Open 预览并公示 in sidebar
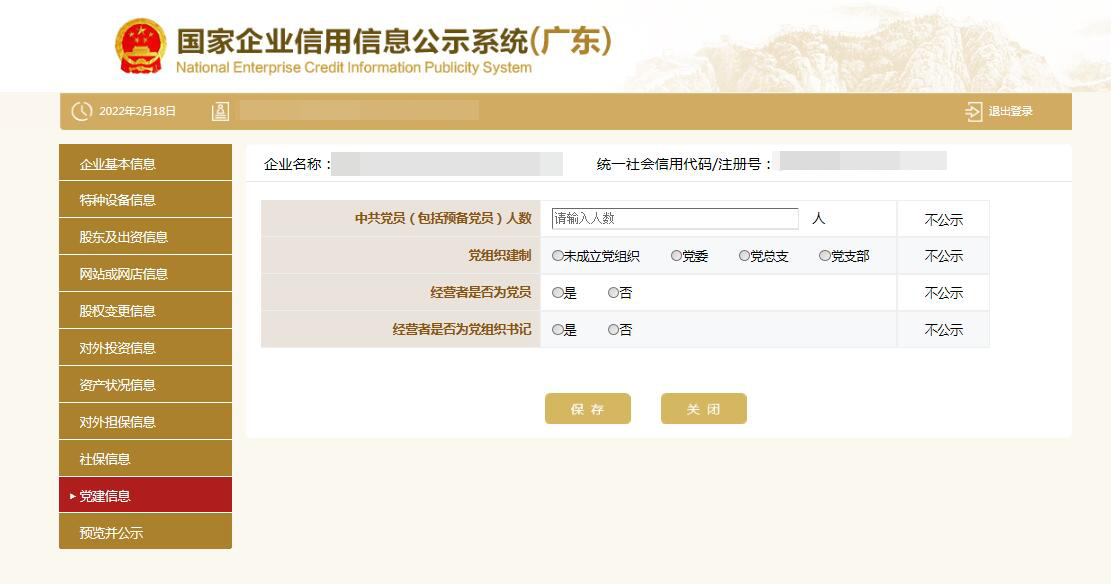Image resolution: width=1111 pixels, height=584 pixels. [x=145, y=532]
